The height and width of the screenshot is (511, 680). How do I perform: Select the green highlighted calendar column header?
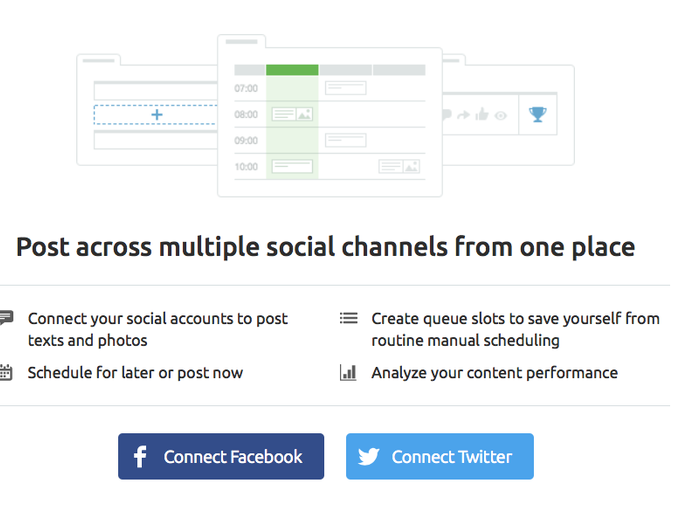292,70
